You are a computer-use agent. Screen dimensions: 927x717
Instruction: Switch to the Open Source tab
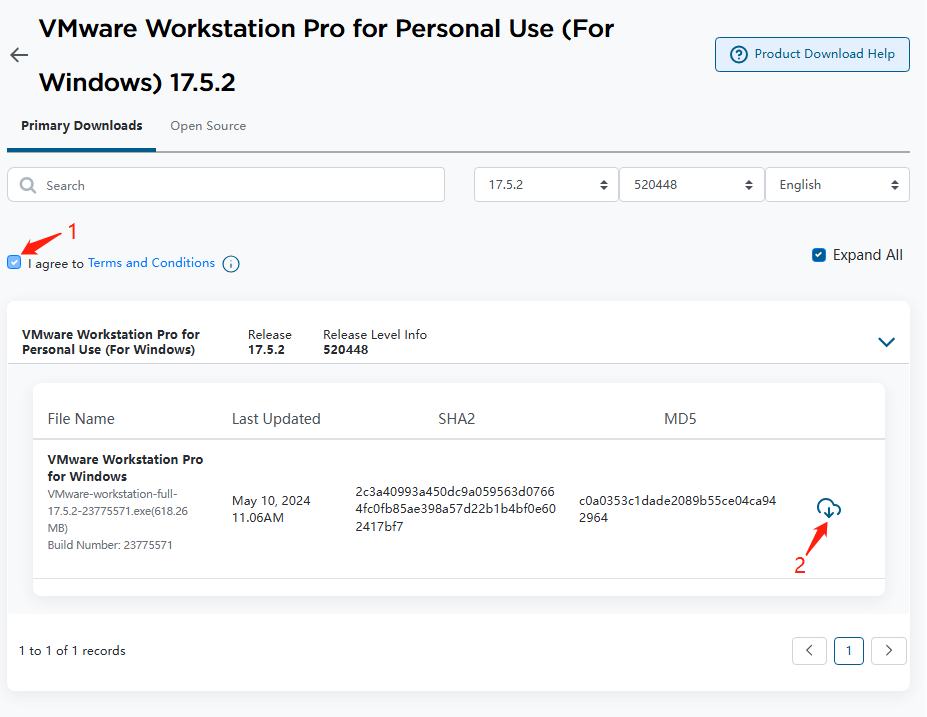208,125
